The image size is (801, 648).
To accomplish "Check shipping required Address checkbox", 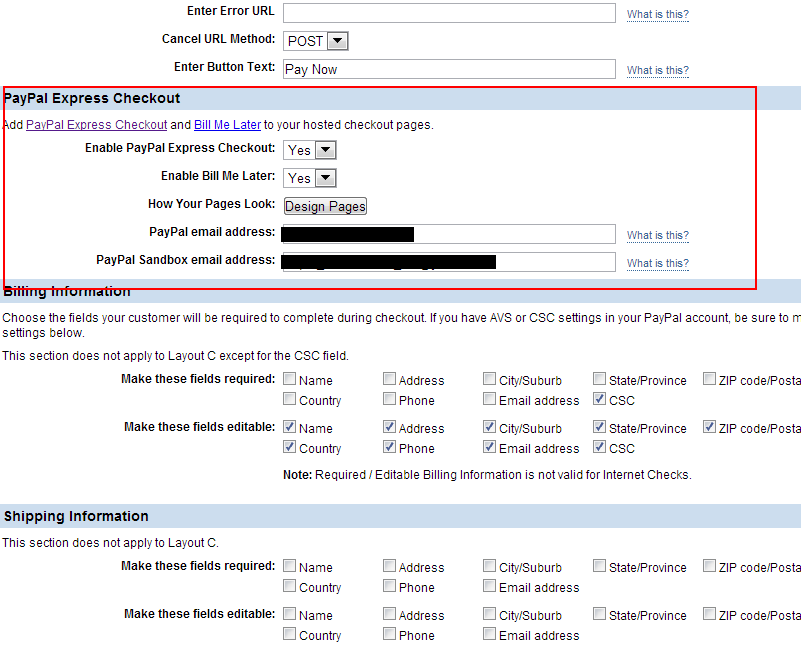I will (389, 566).
